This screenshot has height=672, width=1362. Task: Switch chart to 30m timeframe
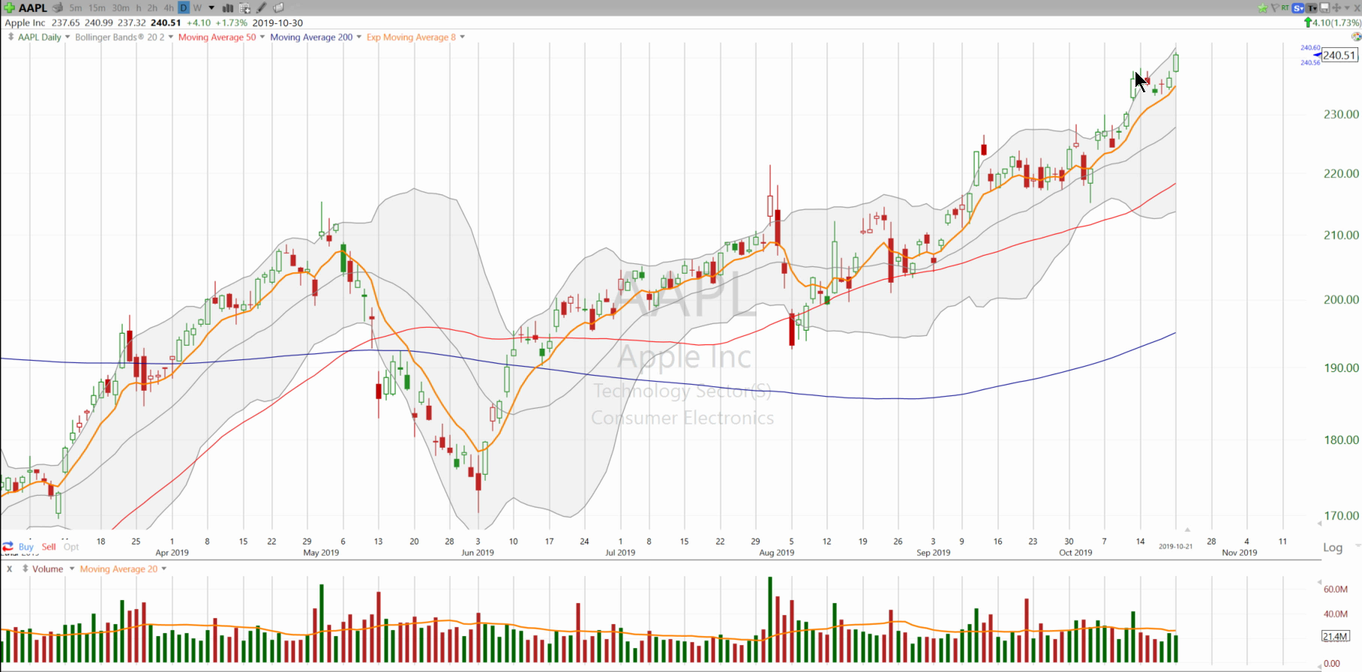(x=121, y=8)
